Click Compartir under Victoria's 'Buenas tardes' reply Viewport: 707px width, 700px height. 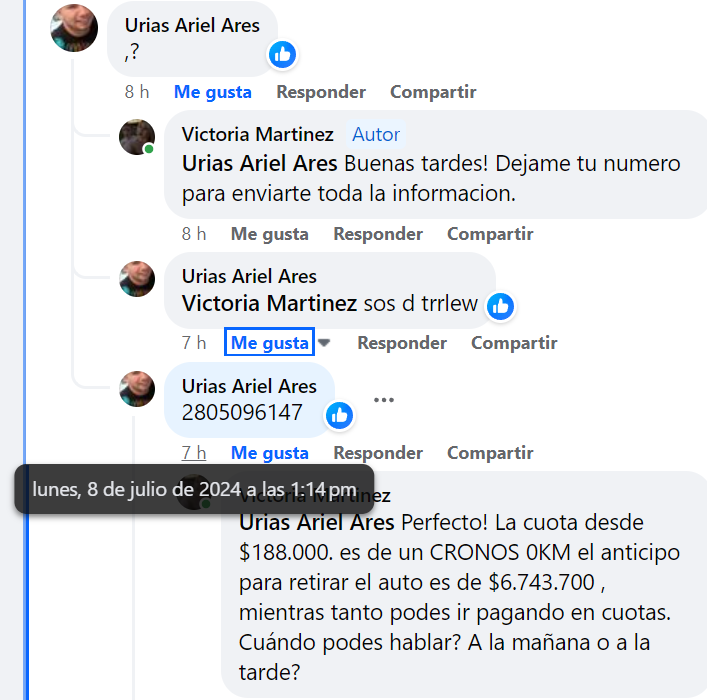pyautogui.click(x=490, y=234)
